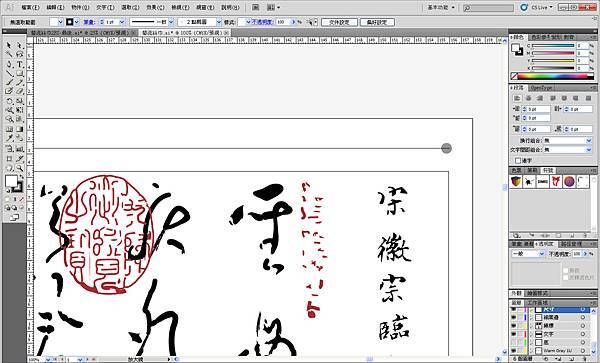Screen dimensions: 600x363
Task: Open the 物件 (Object) menu
Action: 80,7
